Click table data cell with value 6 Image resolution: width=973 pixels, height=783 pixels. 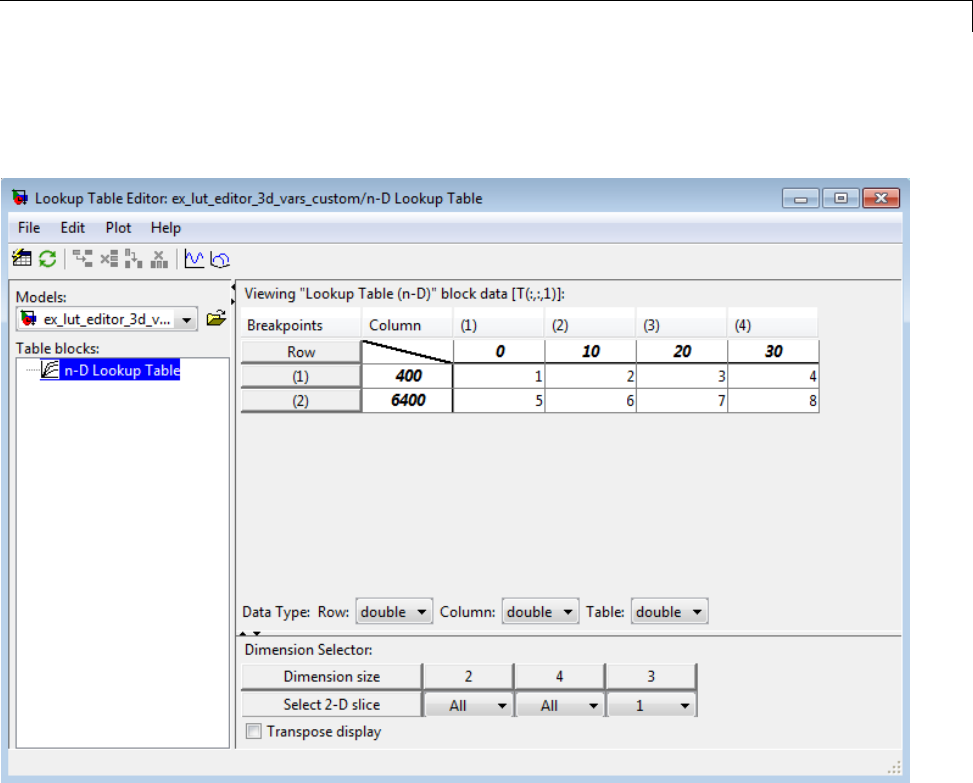[591, 400]
